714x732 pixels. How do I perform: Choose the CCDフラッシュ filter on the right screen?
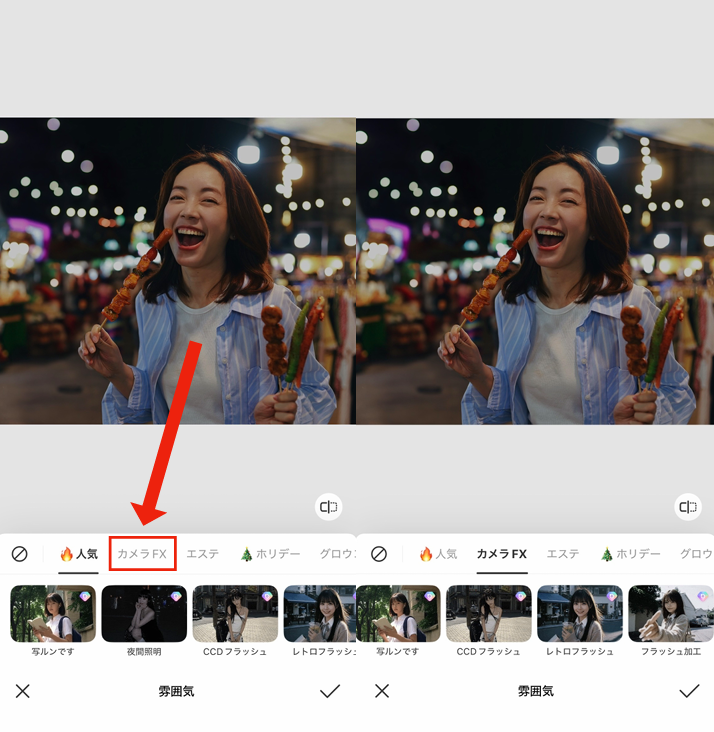click(488, 614)
